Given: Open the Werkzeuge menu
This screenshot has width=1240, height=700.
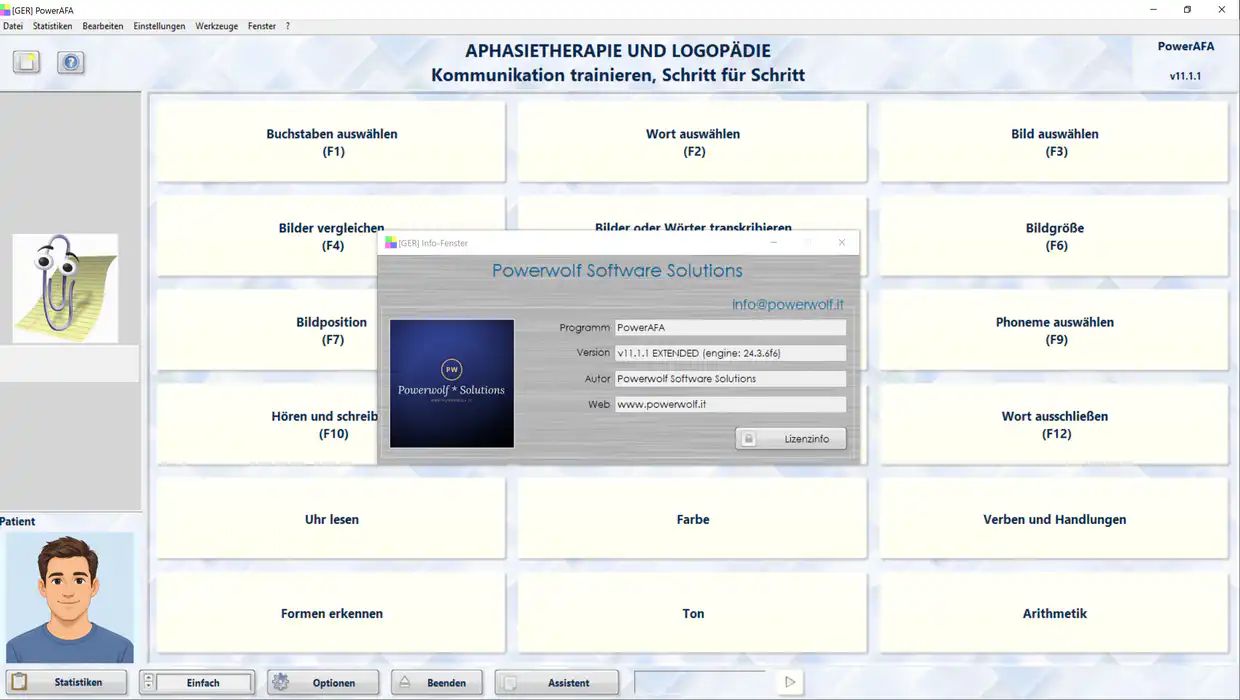Looking at the screenshot, I should point(217,26).
